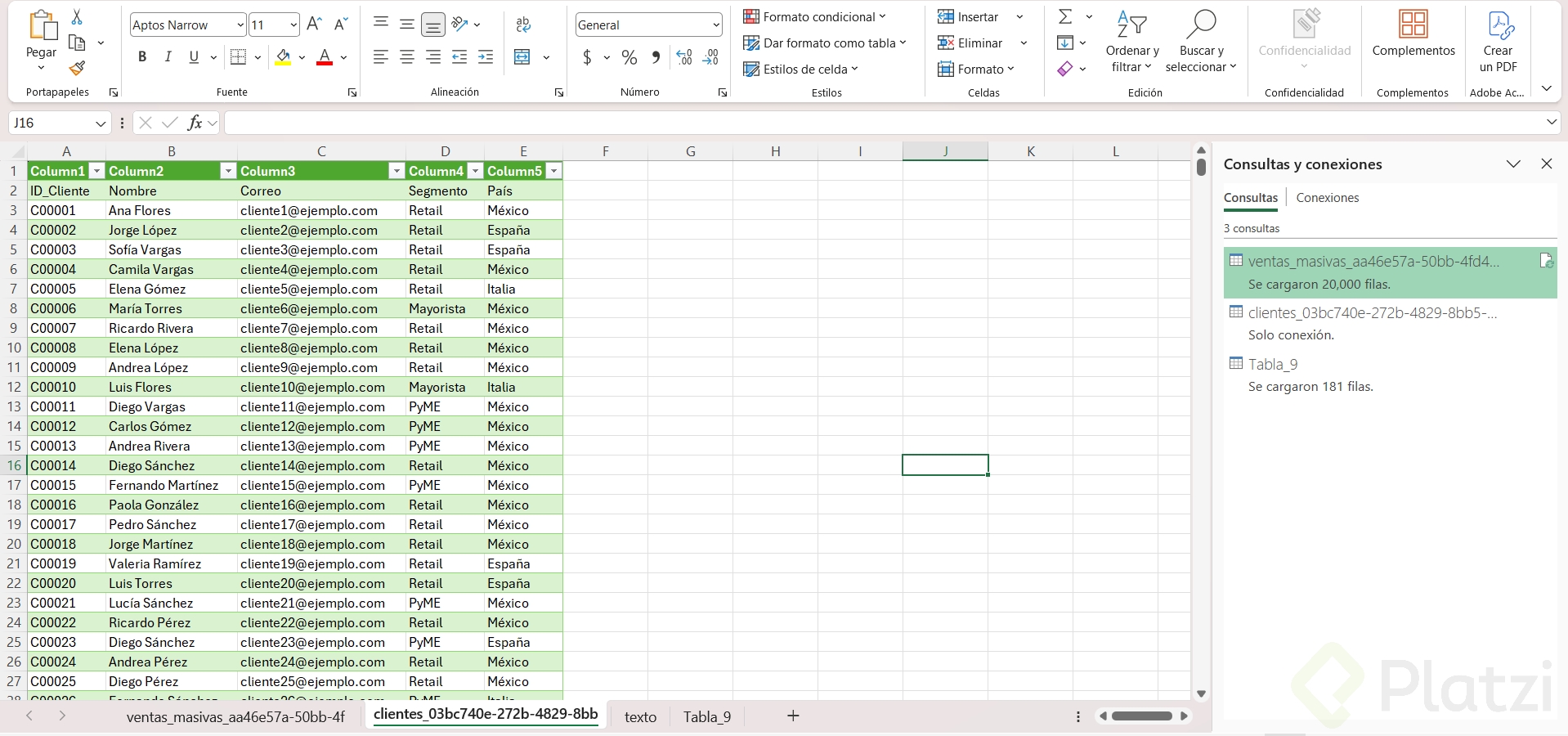Increase indent in Alineación group

tap(486, 57)
